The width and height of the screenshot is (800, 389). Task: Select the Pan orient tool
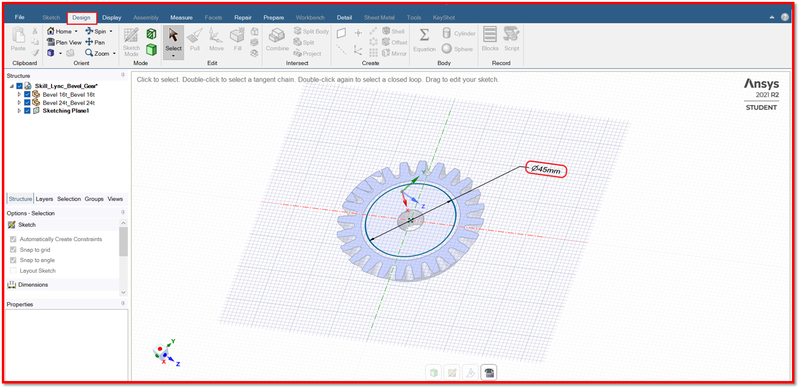(x=95, y=42)
